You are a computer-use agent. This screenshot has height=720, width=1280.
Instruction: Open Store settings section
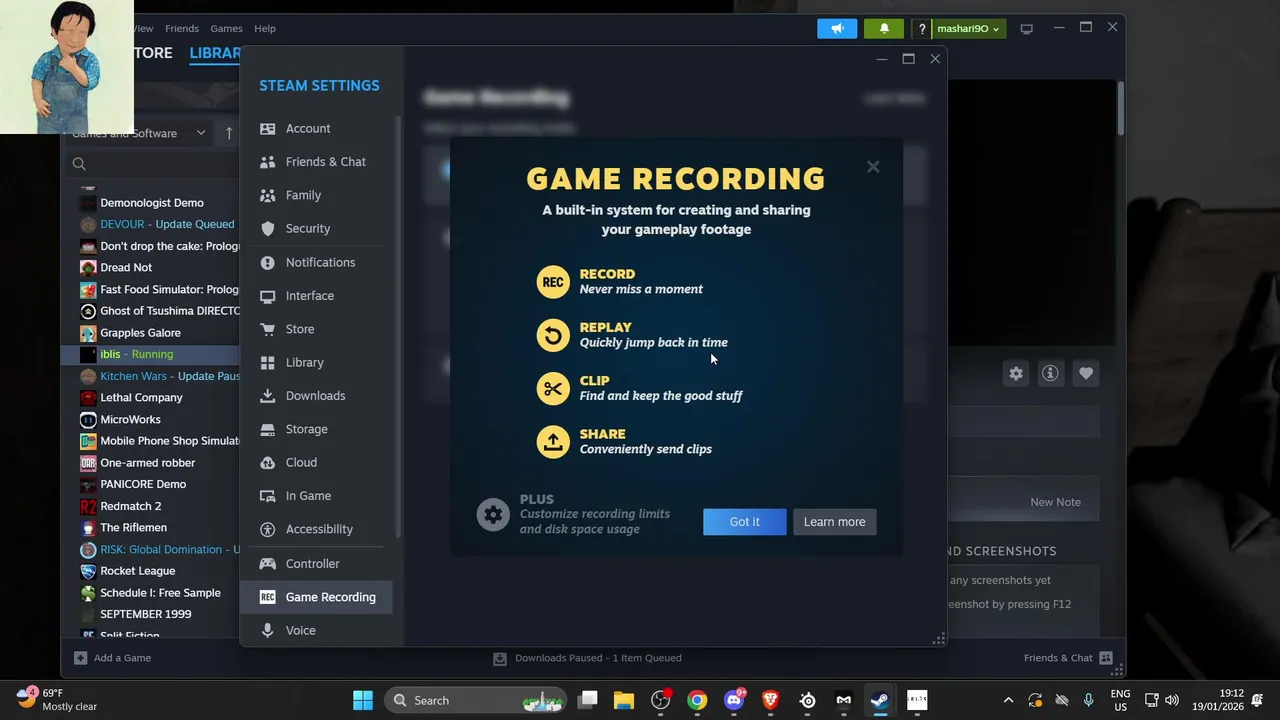tap(315, 329)
